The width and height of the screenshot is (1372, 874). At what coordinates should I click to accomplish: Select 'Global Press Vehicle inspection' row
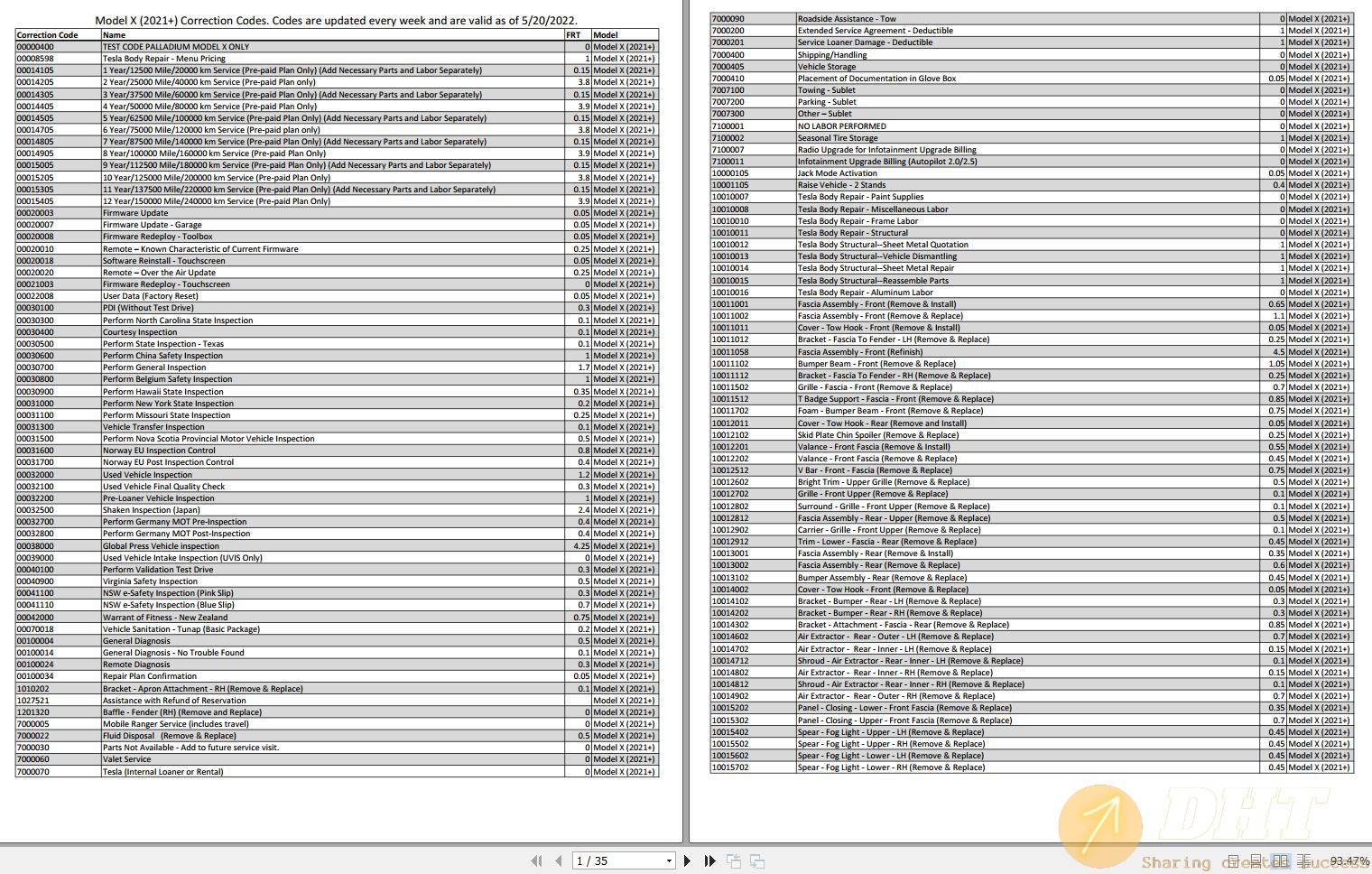(x=337, y=545)
